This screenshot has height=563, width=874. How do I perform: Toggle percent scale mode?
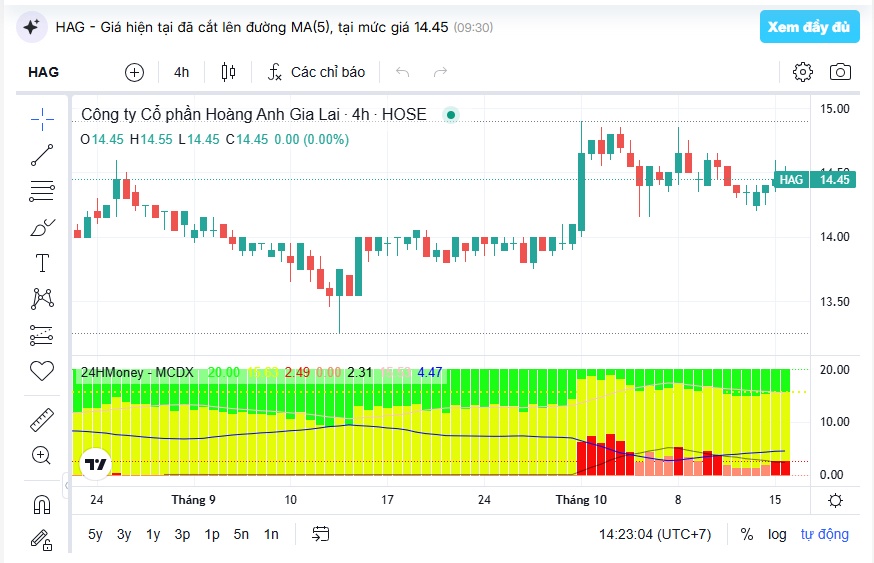point(747,534)
